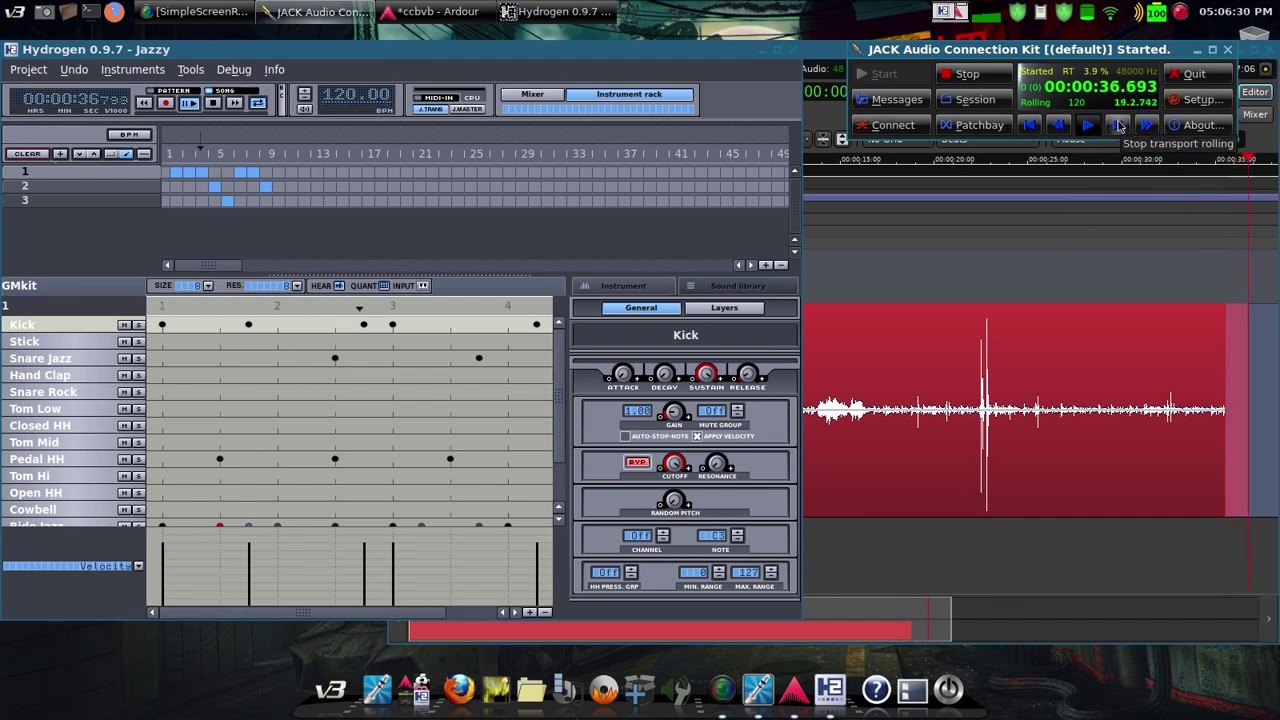
Task: Click the Mute Group stepper
Action: click(x=737, y=411)
